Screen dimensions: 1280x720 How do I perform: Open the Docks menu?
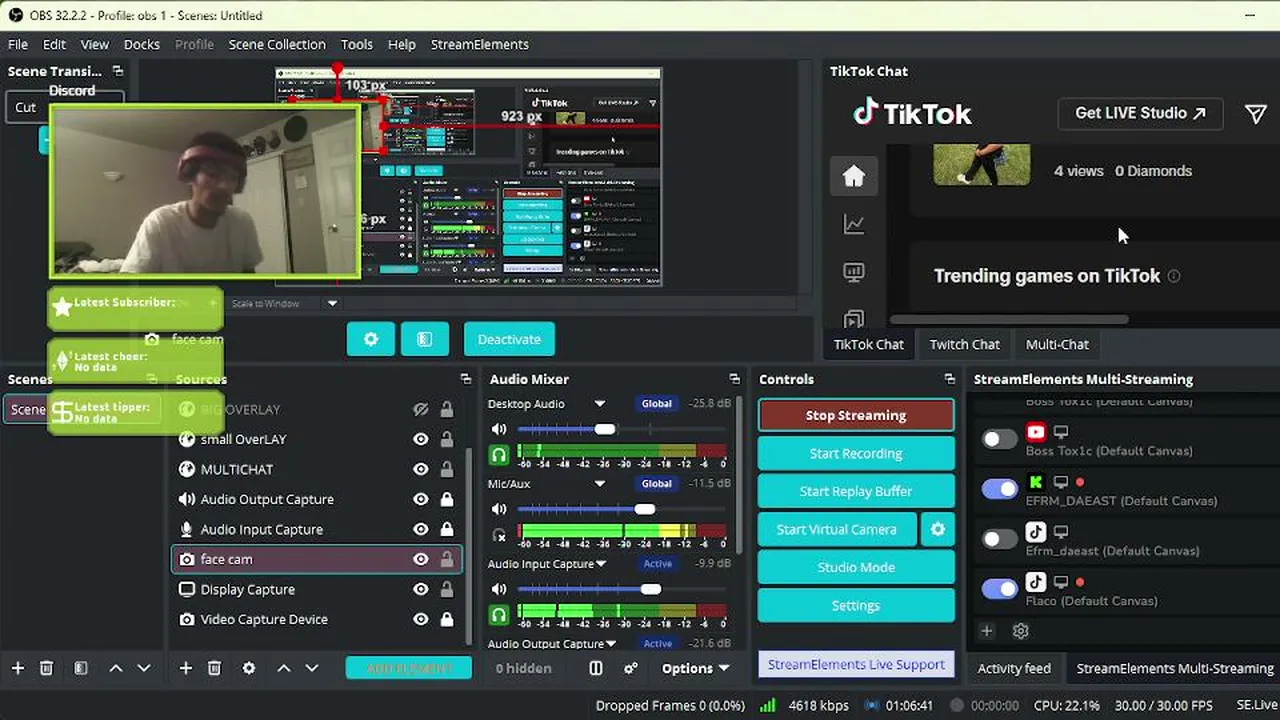142,44
